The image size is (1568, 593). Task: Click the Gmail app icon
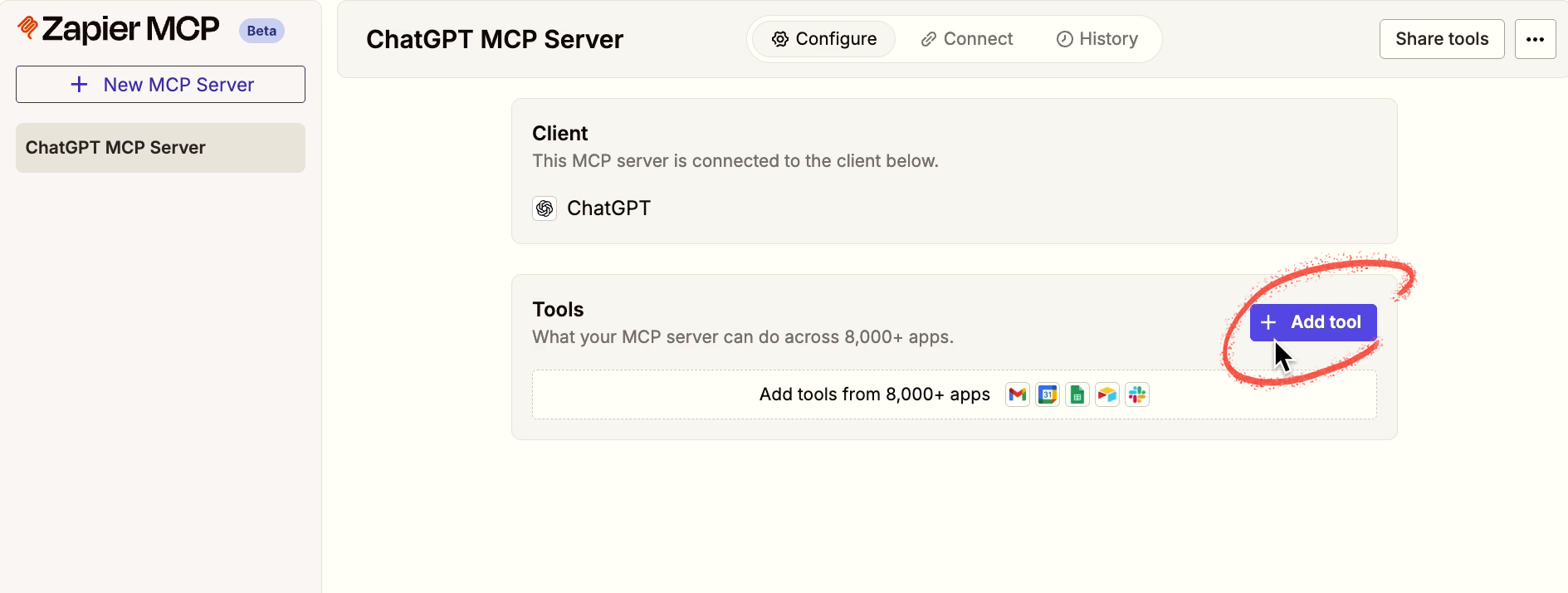[1018, 395]
